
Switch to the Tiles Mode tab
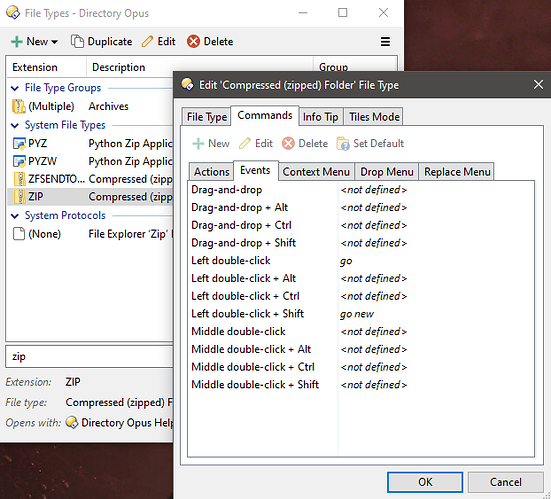coord(374,117)
